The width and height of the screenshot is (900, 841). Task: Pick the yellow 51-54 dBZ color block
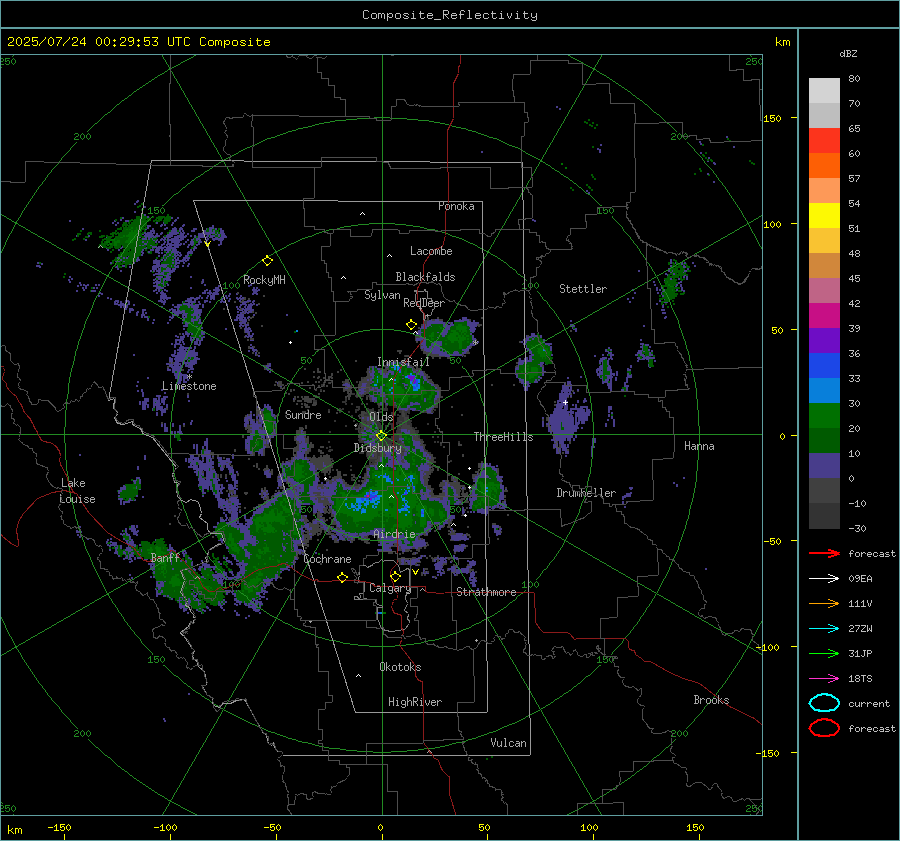[x=824, y=216]
